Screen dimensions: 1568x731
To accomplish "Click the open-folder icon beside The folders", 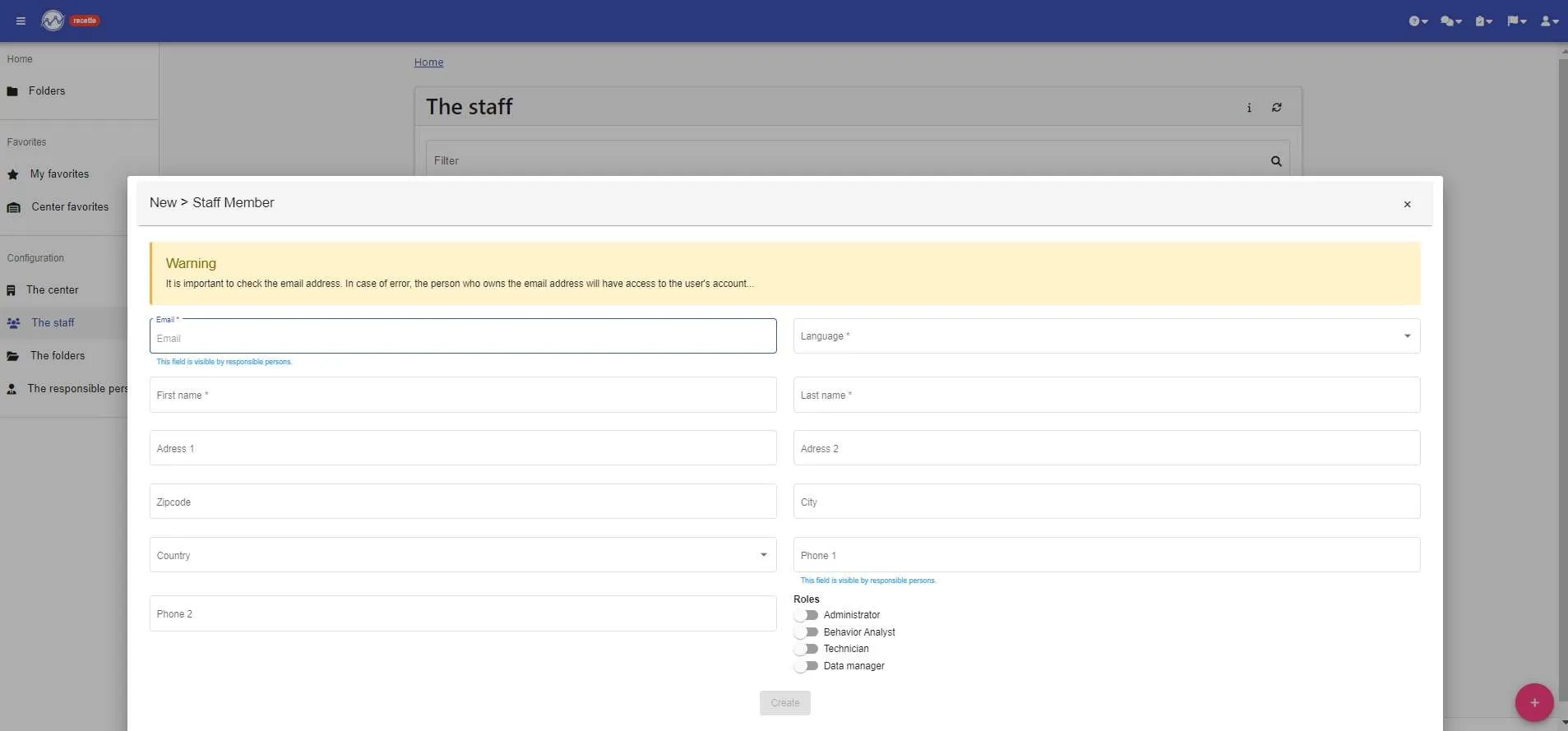I will pyautogui.click(x=12, y=356).
